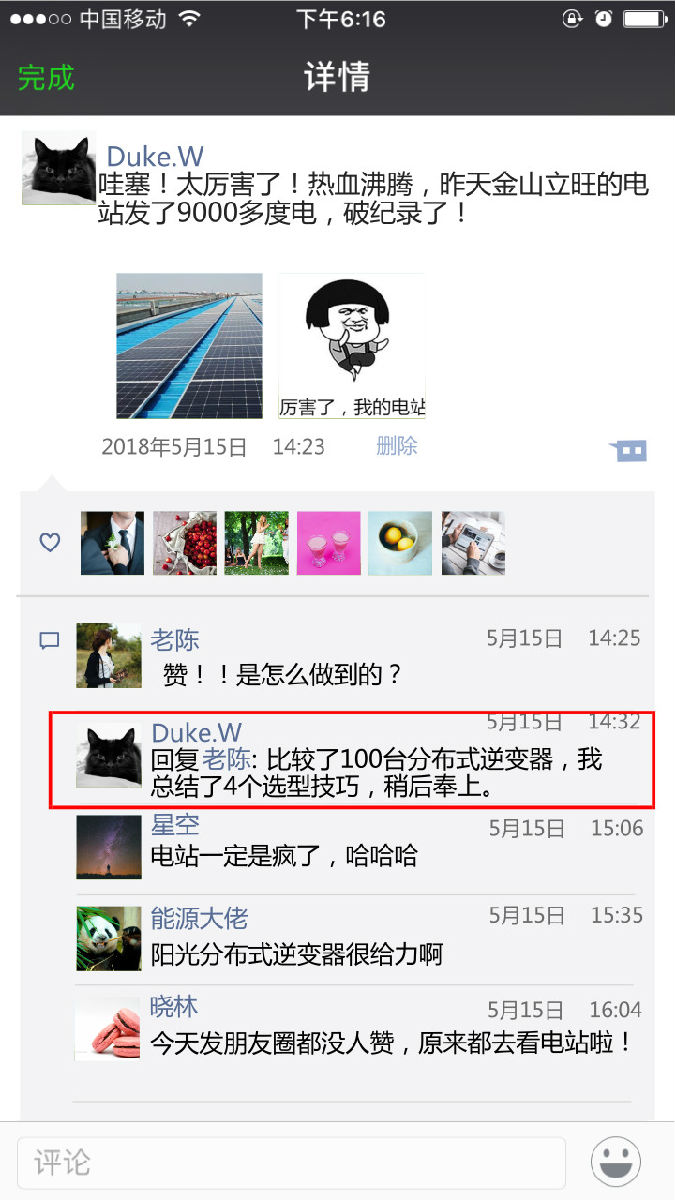Screen dimensions: 675x1200
Task: Open the solar panel photo thumbnail
Action: point(189,346)
